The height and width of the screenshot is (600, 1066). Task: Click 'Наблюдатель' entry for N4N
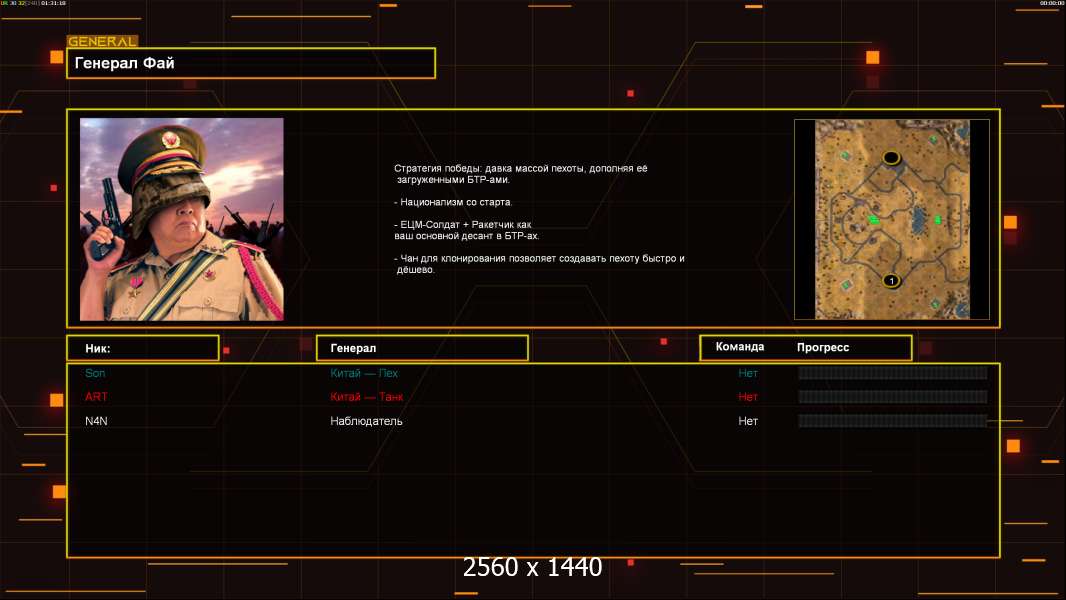pyautogui.click(x=366, y=421)
